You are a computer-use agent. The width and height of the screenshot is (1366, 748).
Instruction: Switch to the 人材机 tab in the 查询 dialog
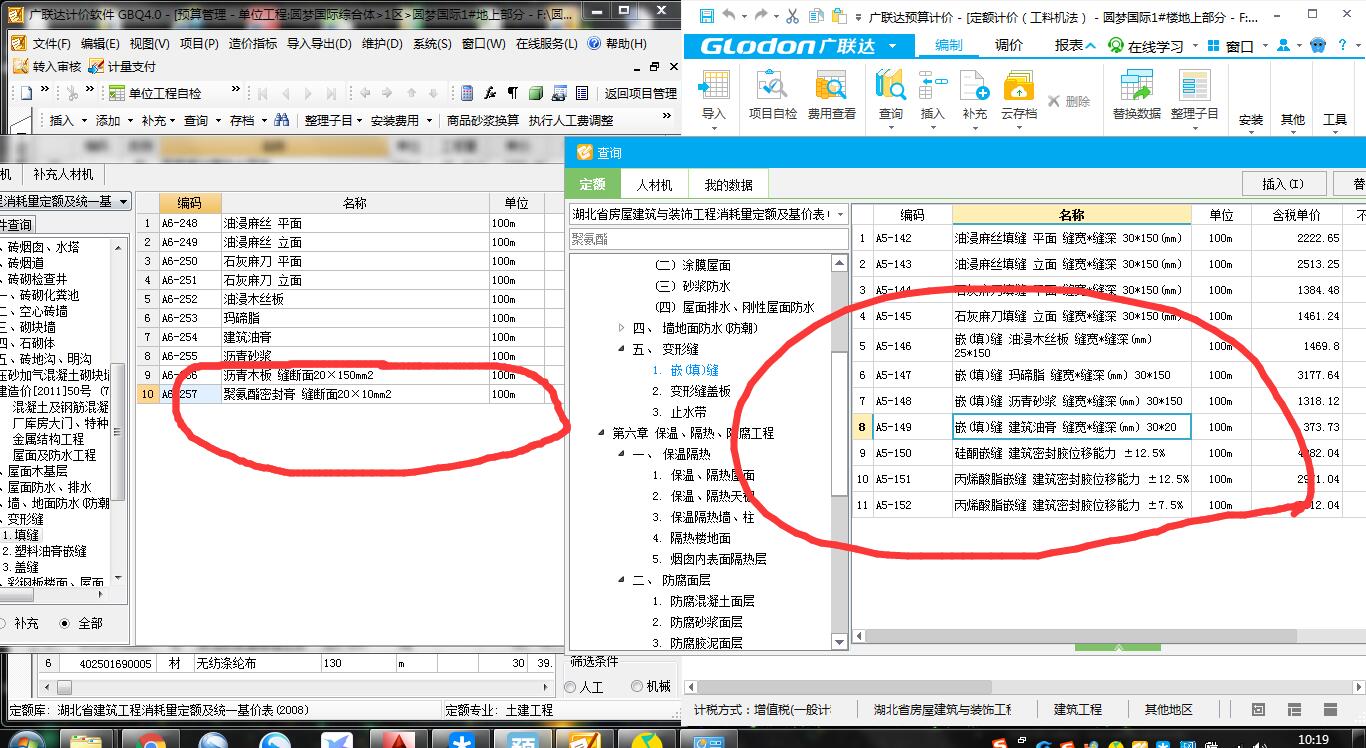(x=654, y=184)
